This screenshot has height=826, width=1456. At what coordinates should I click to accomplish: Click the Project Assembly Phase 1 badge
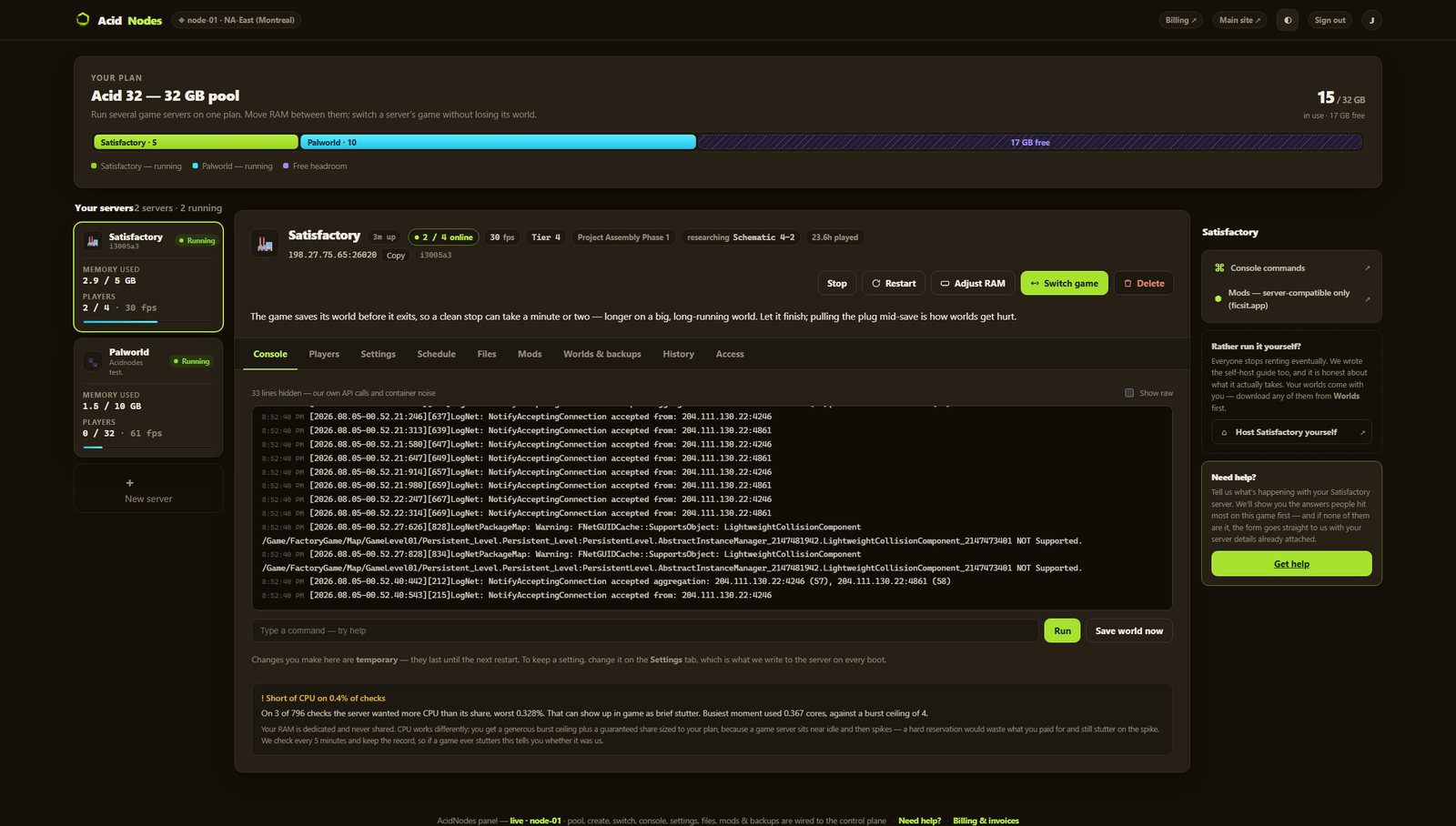tap(623, 237)
